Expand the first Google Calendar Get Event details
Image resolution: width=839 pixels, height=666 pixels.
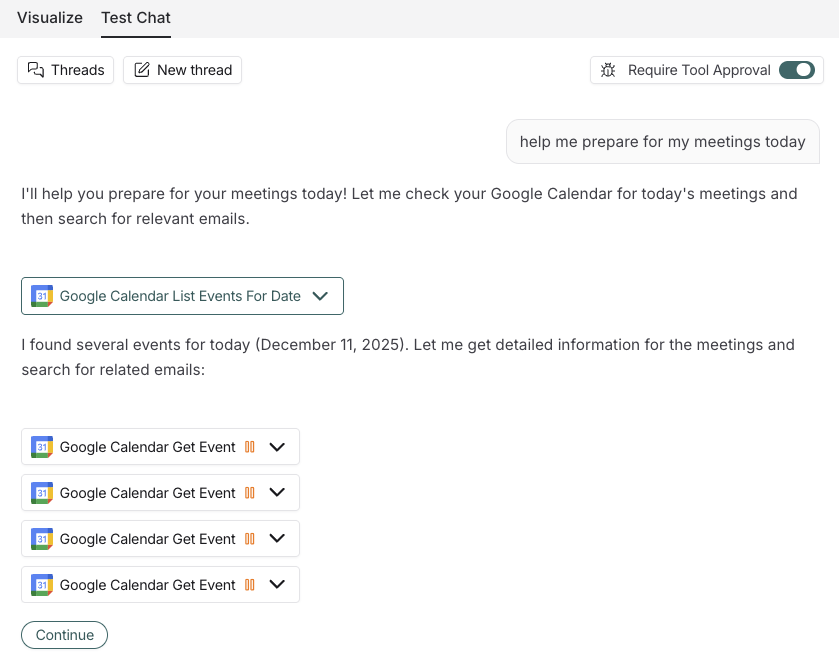pyautogui.click(x=277, y=446)
